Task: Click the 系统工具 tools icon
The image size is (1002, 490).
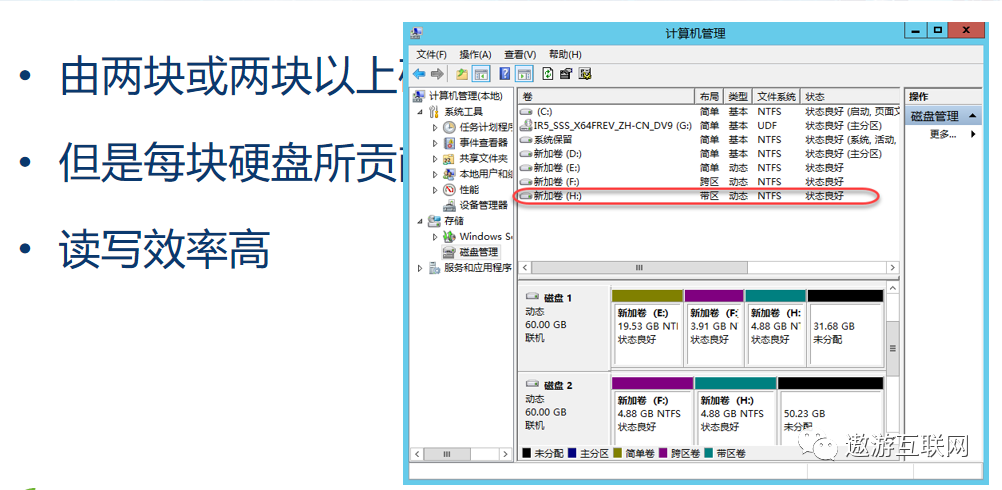Action: pos(435,112)
